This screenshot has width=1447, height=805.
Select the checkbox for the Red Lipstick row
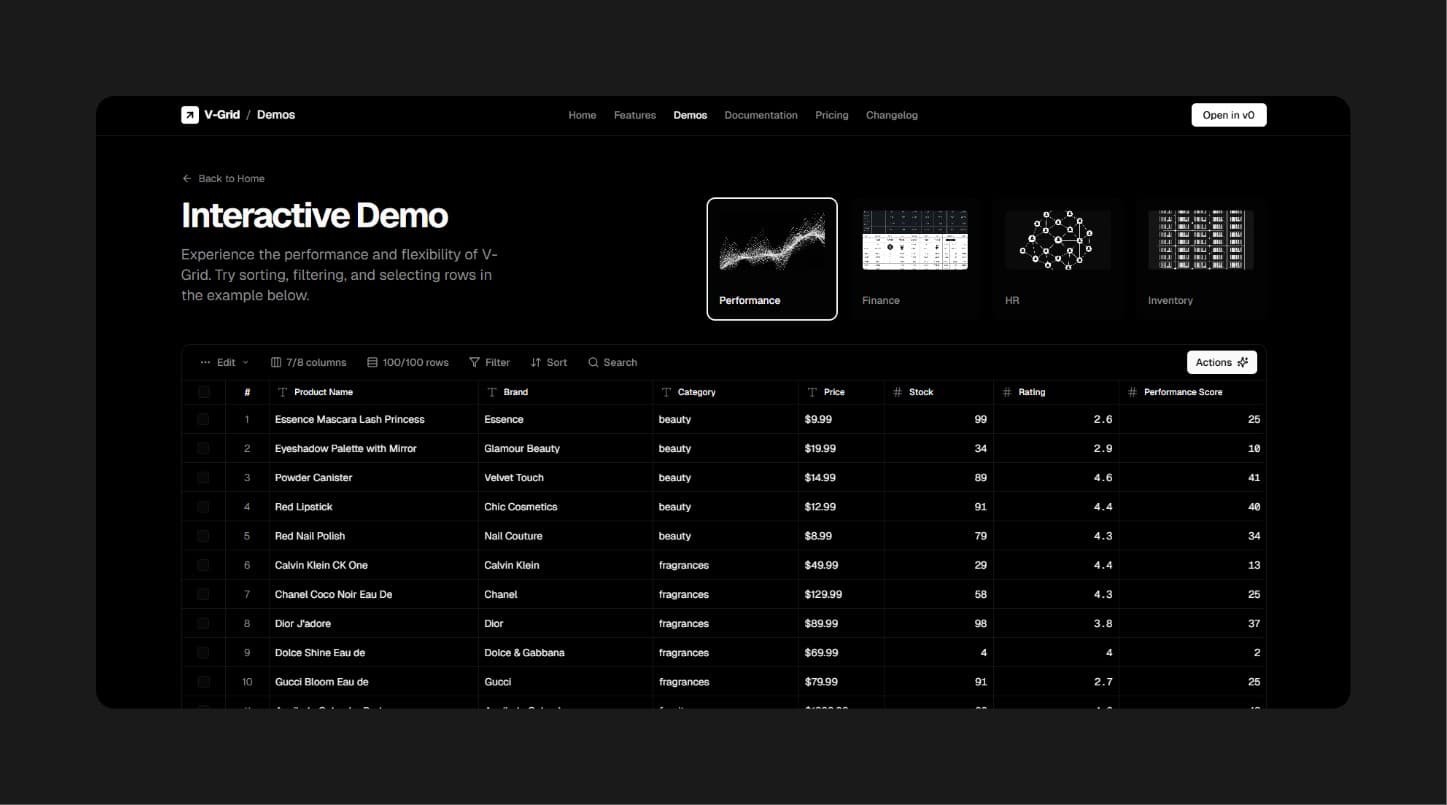point(204,507)
